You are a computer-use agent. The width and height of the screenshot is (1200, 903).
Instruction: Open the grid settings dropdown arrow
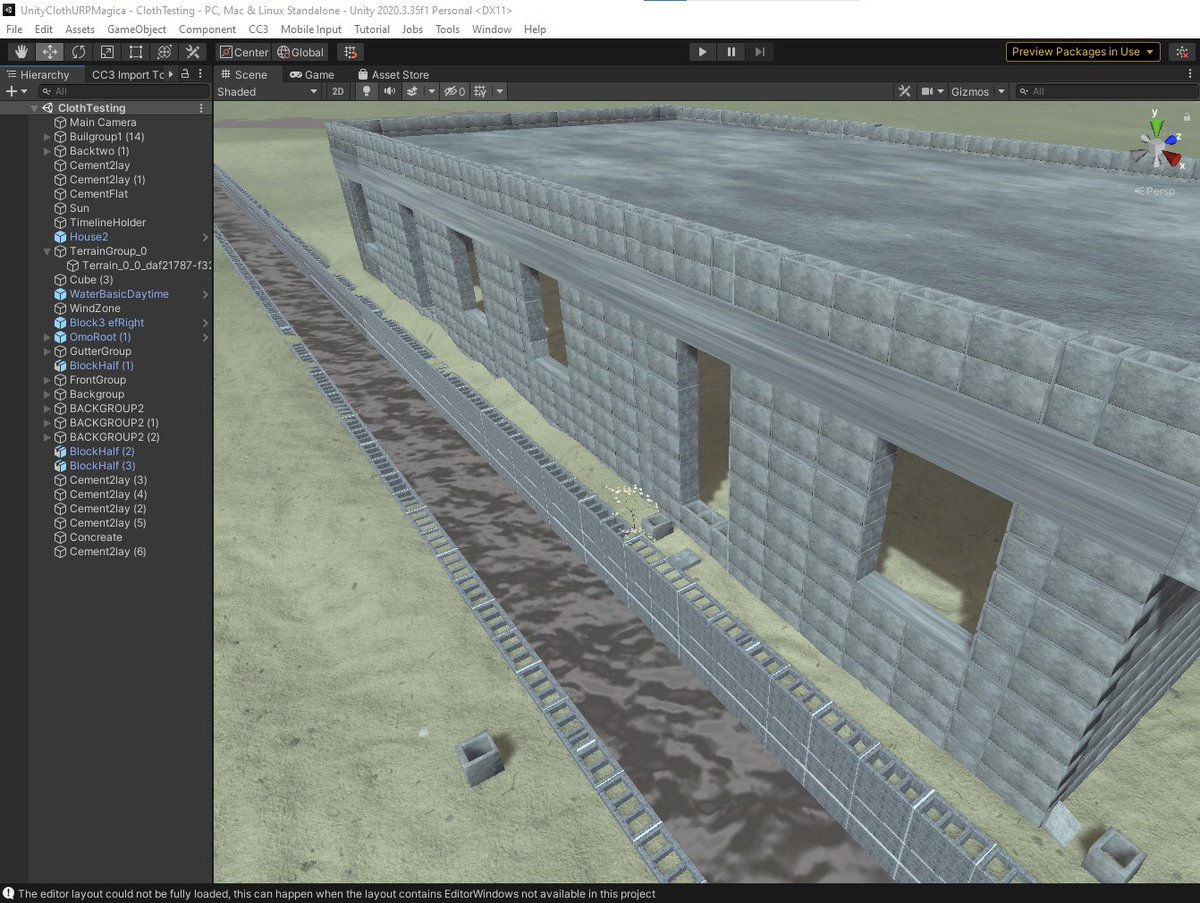pyautogui.click(x=499, y=91)
